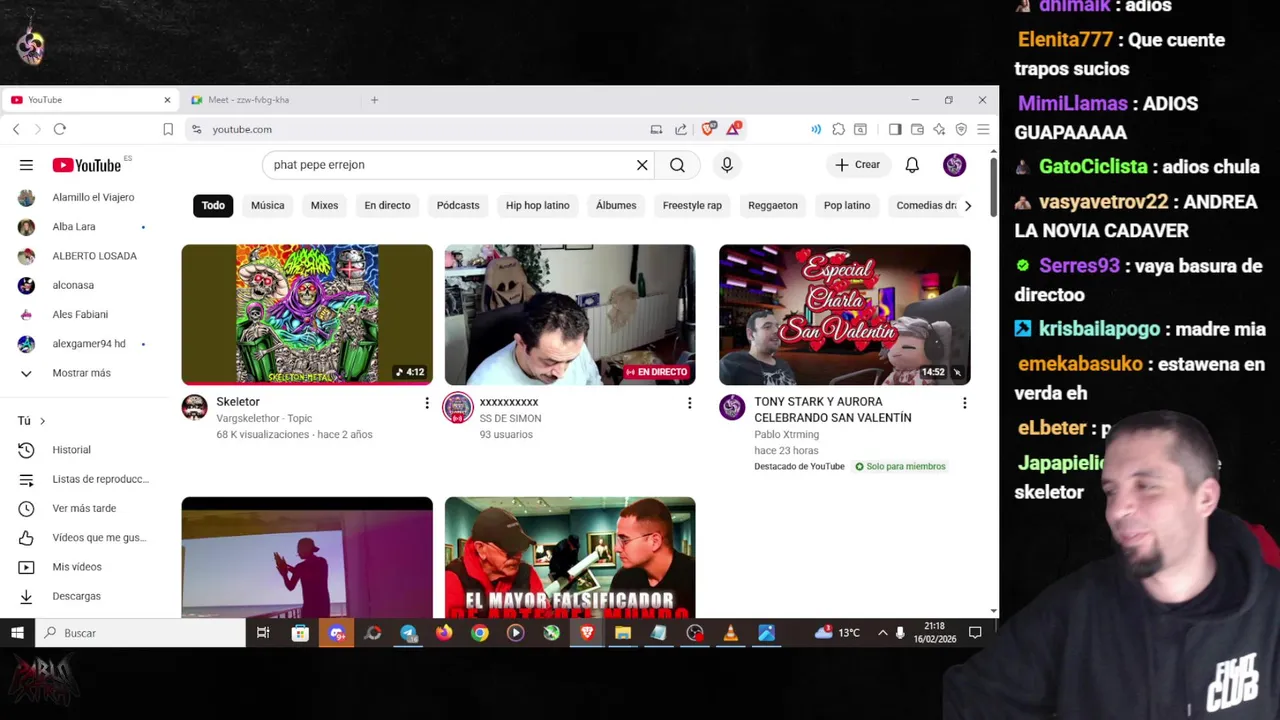Viewport: 1280px width, 720px height.
Task: Open Ver más tarde in the sidebar
Action: tap(84, 508)
